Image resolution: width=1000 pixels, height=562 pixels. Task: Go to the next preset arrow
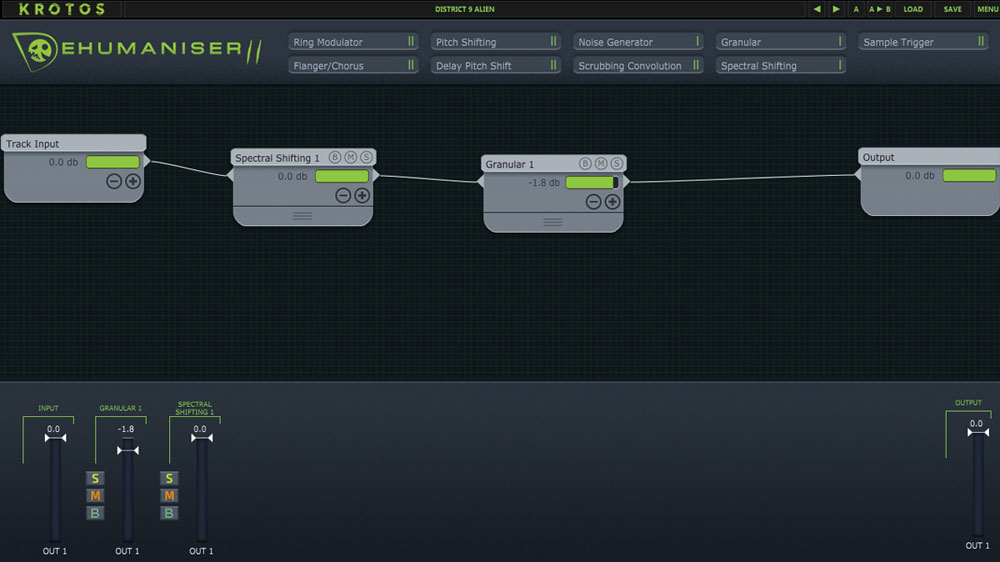coord(836,9)
